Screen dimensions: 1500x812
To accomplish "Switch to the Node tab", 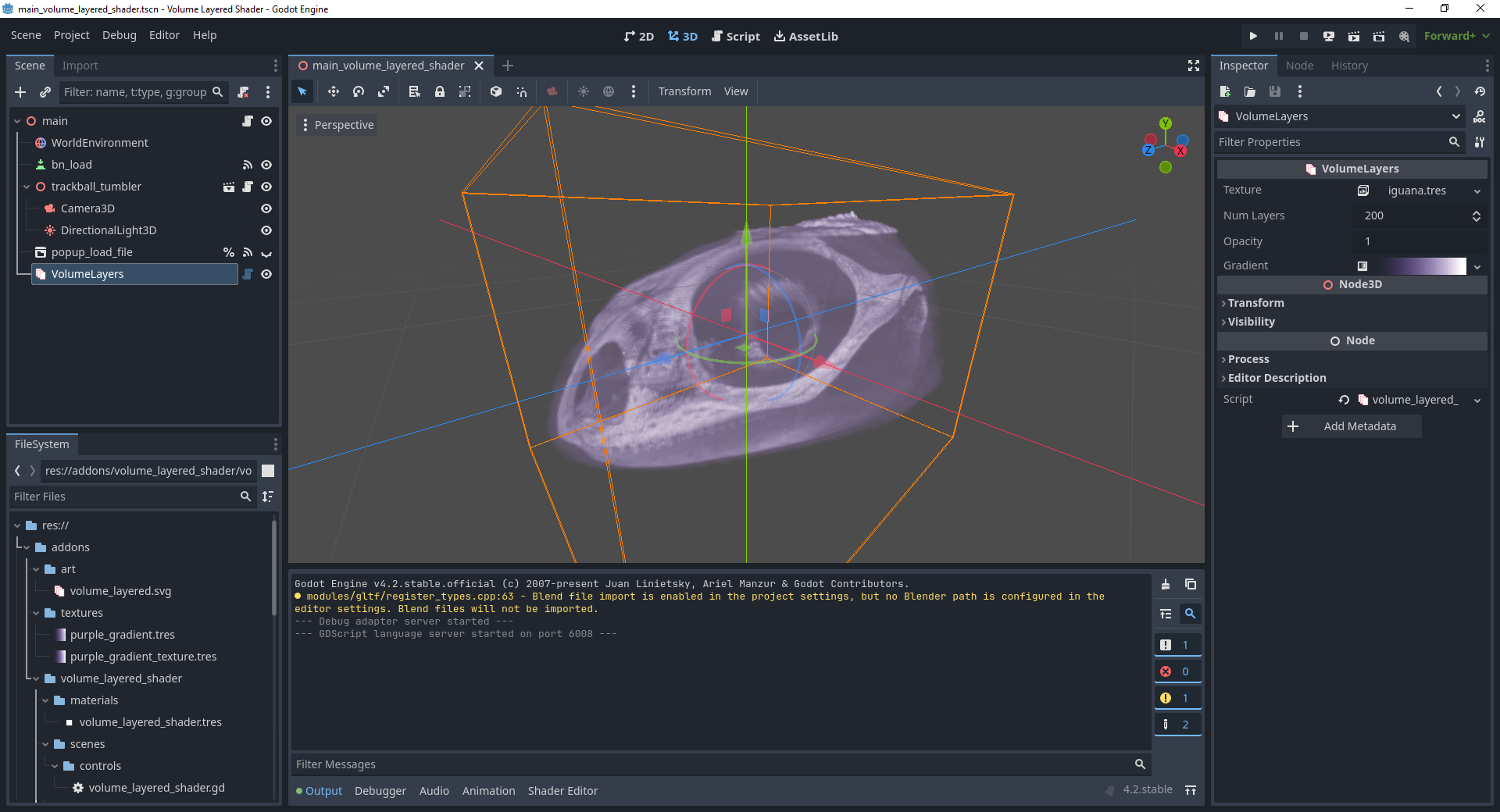I will click(x=1299, y=66).
